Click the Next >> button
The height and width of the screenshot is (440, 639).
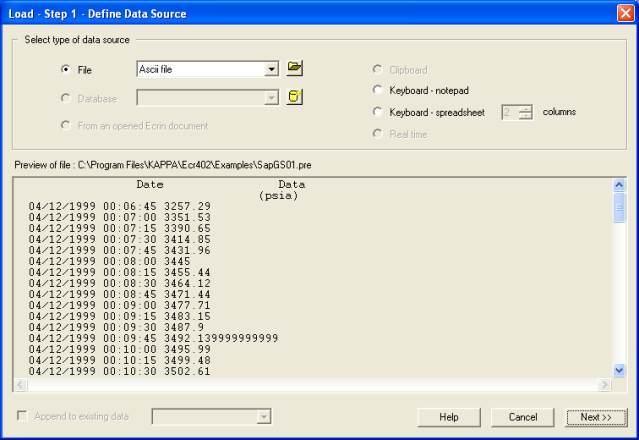coord(588,416)
